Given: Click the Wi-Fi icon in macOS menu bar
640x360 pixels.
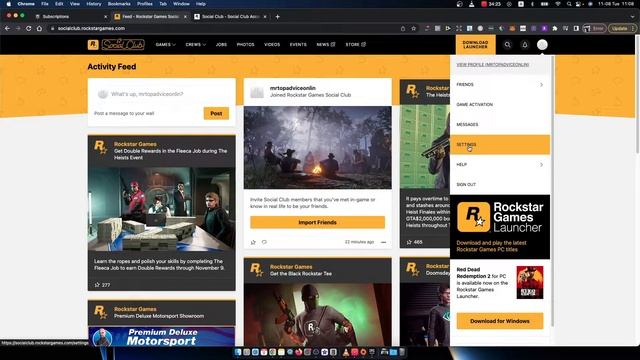Looking at the screenshot, I should pyautogui.click(x=558, y=4).
